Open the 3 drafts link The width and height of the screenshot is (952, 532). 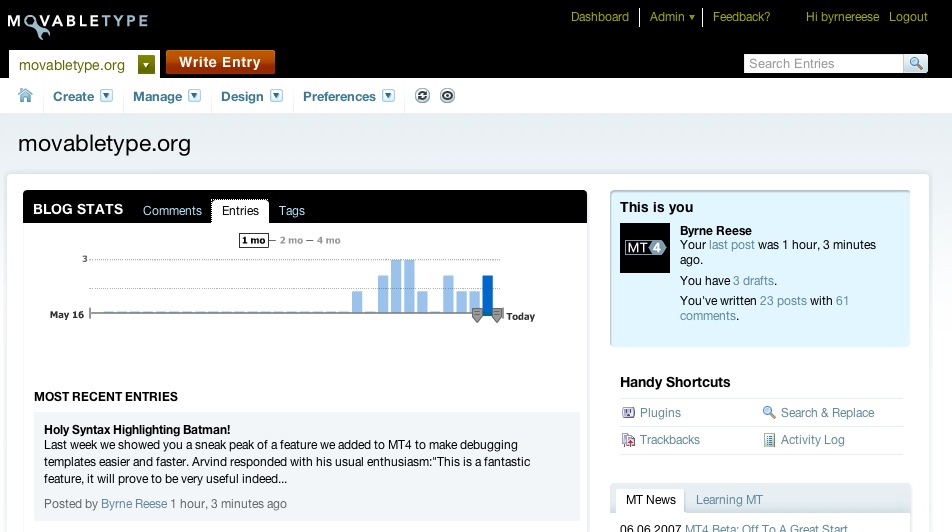coord(753,281)
